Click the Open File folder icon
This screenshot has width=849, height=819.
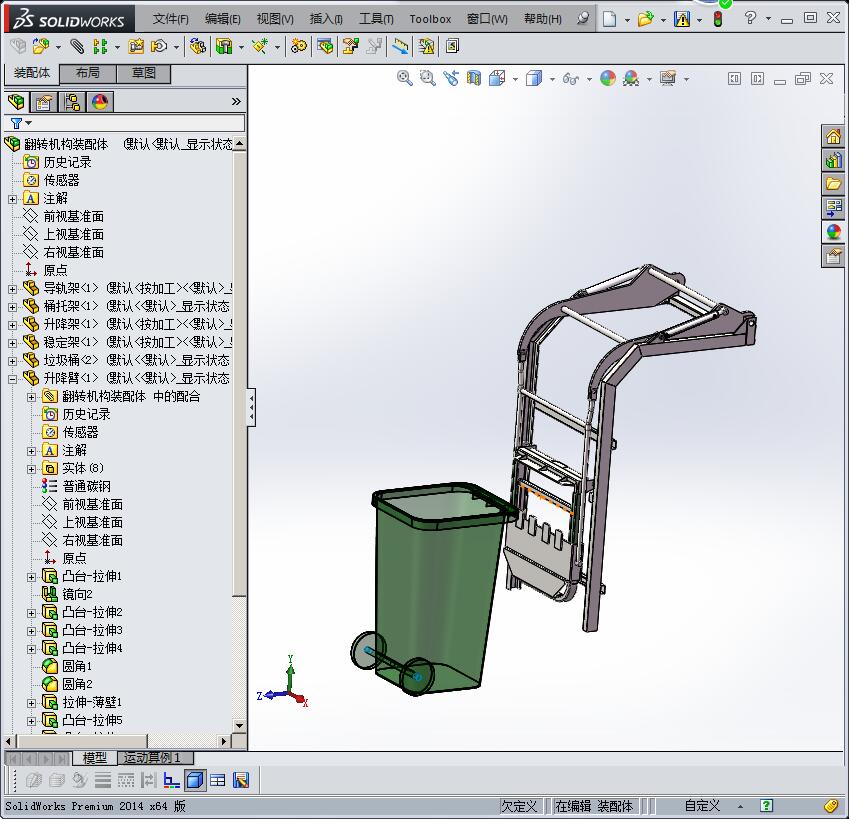(x=645, y=19)
